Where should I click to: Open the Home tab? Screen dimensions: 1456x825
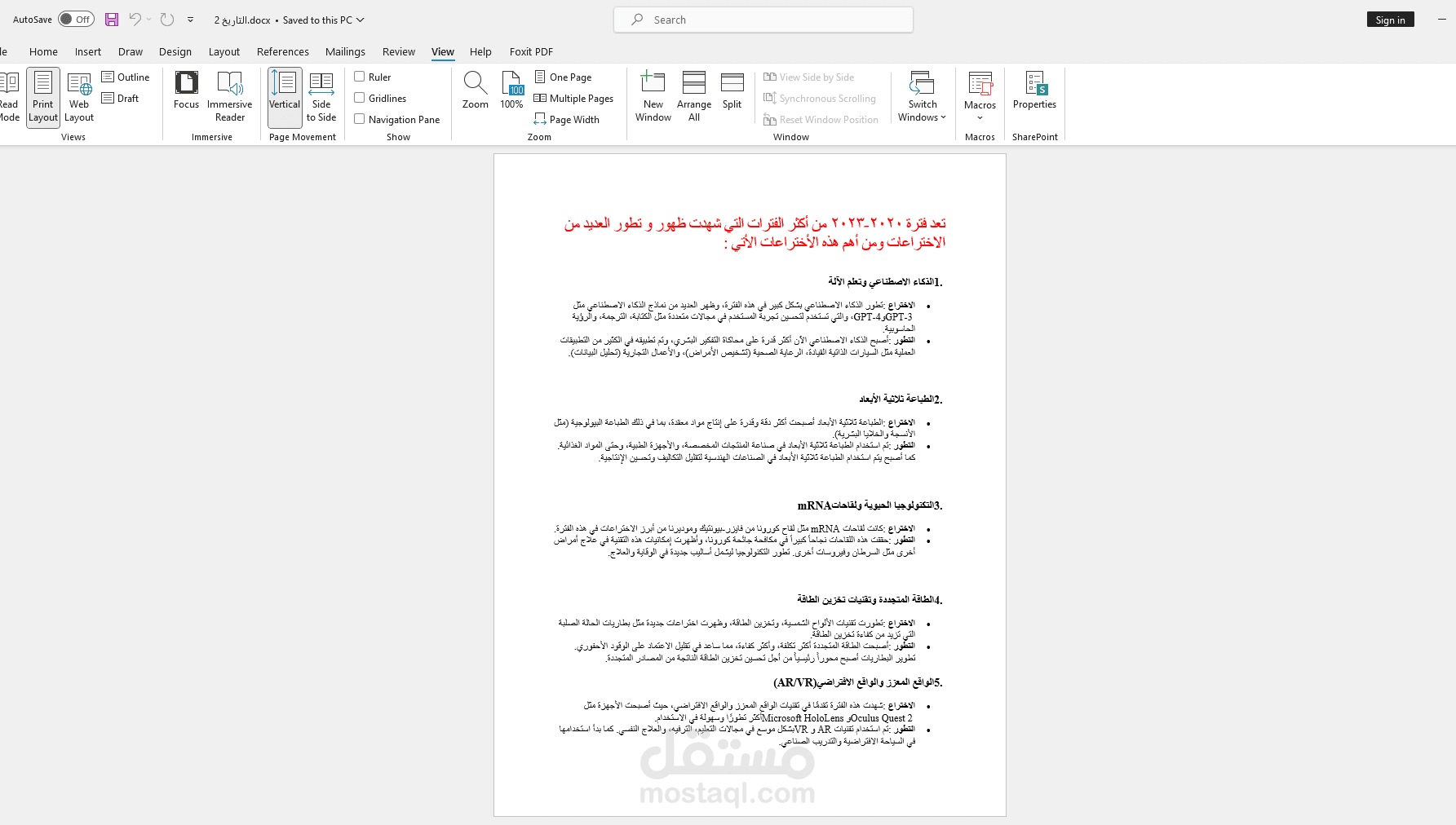click(x=43, y=51)
